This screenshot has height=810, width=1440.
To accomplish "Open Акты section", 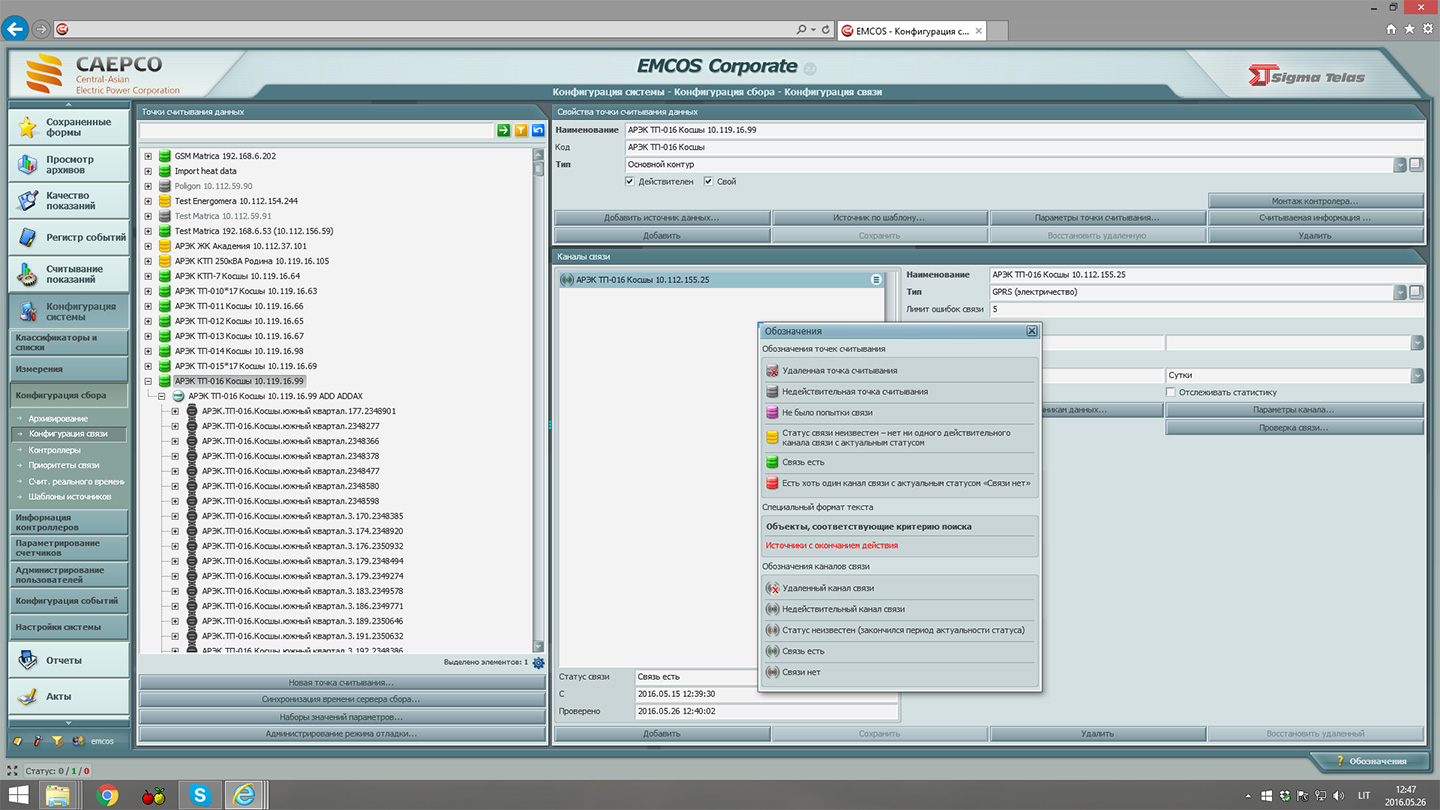I will 69,696.
